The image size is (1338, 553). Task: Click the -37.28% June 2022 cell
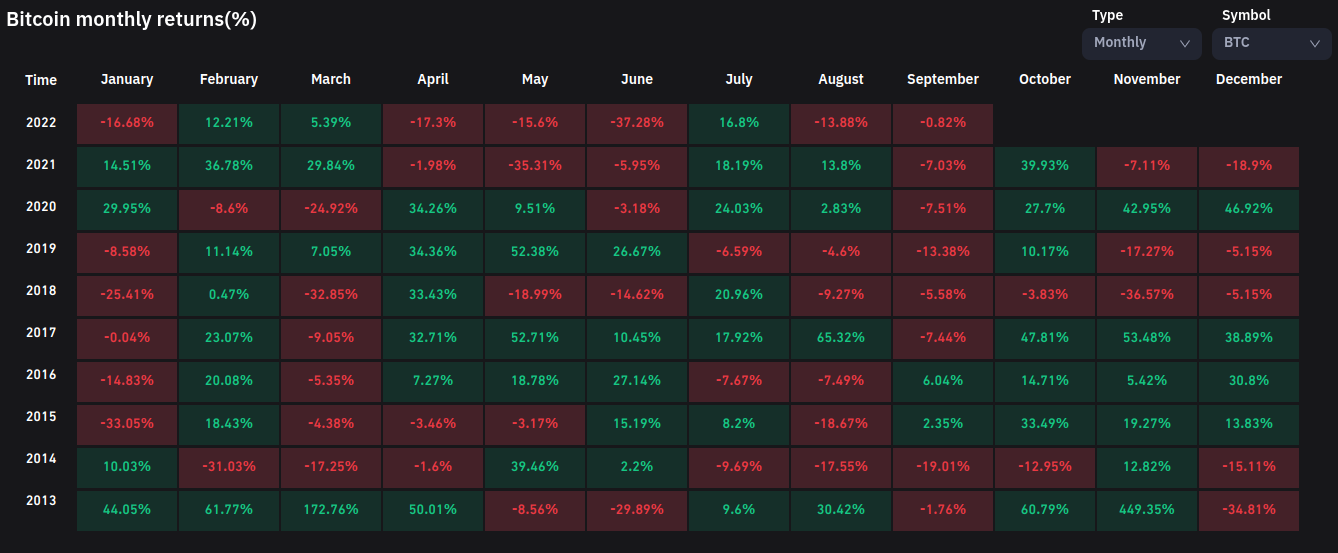pyautogui.click(x=637, y=123)
